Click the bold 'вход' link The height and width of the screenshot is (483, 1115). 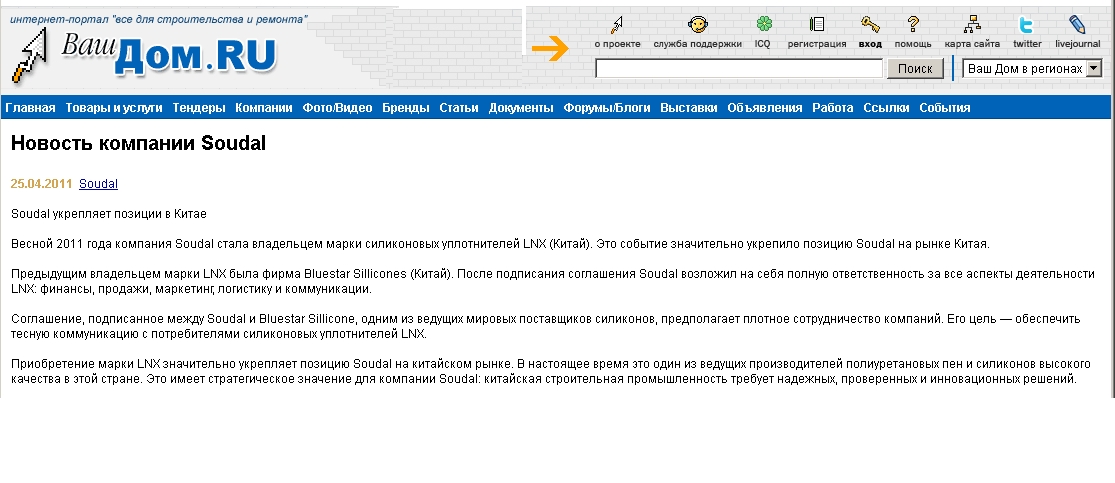pyautogui.click(x=870, y=44)
